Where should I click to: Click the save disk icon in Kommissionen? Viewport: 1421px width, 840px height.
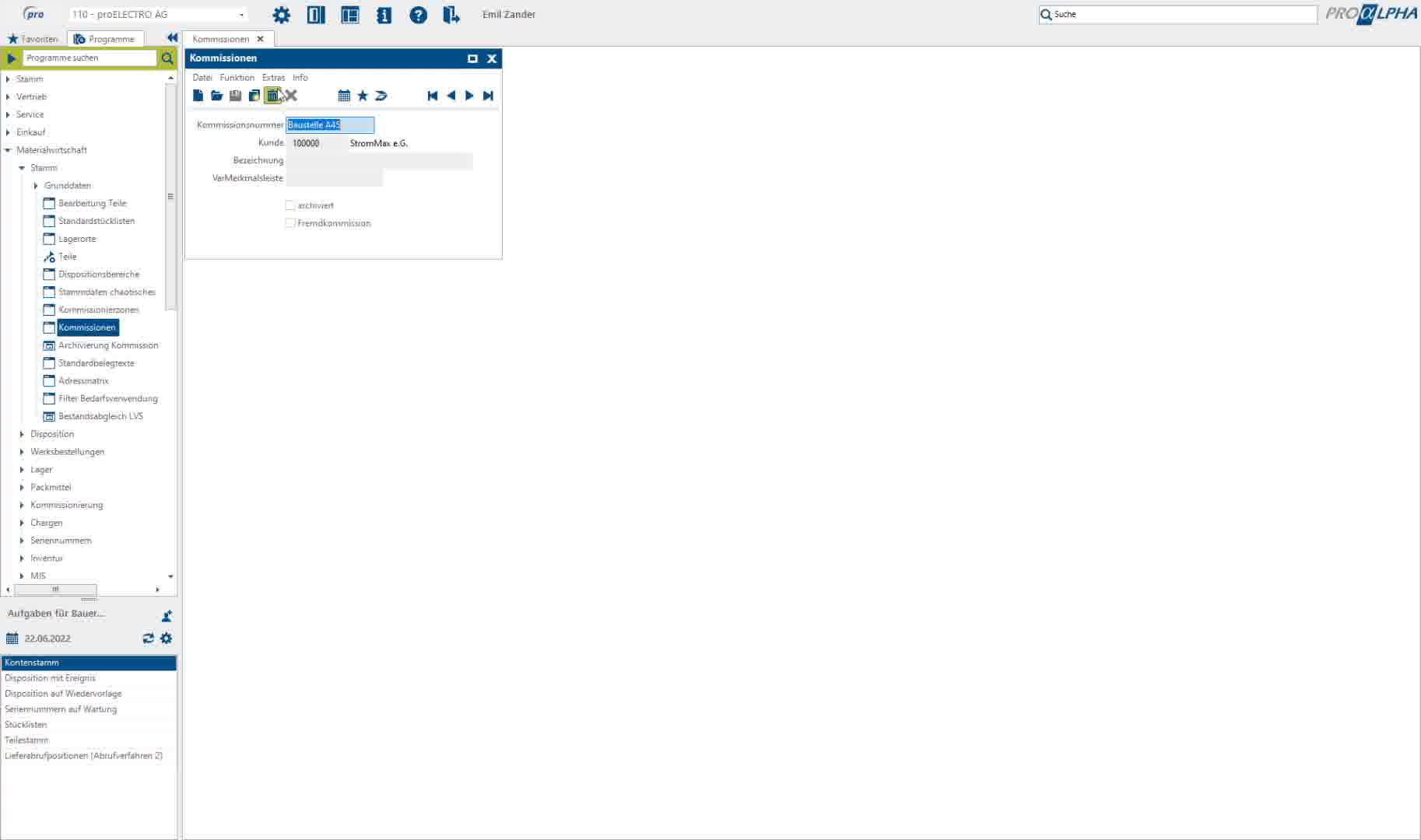(235, 96)
